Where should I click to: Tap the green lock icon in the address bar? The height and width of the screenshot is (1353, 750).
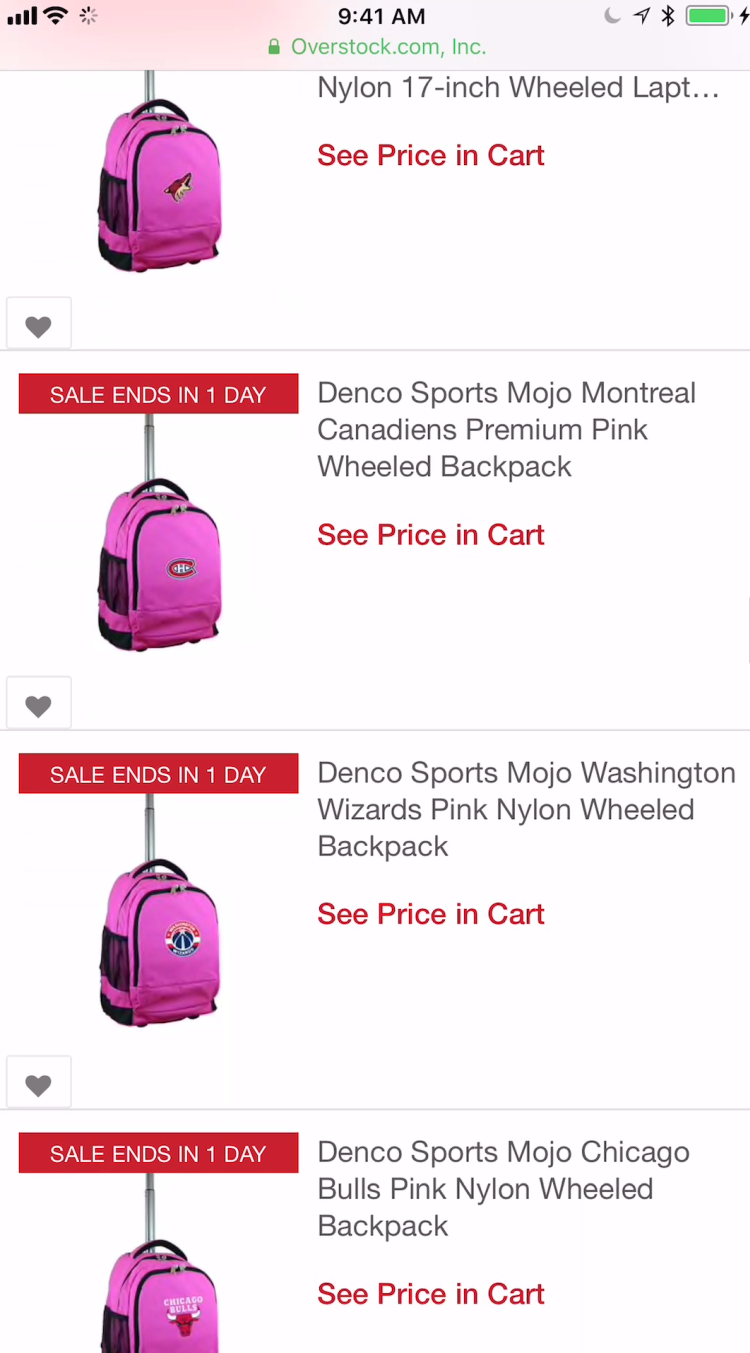tap(274, 47)
